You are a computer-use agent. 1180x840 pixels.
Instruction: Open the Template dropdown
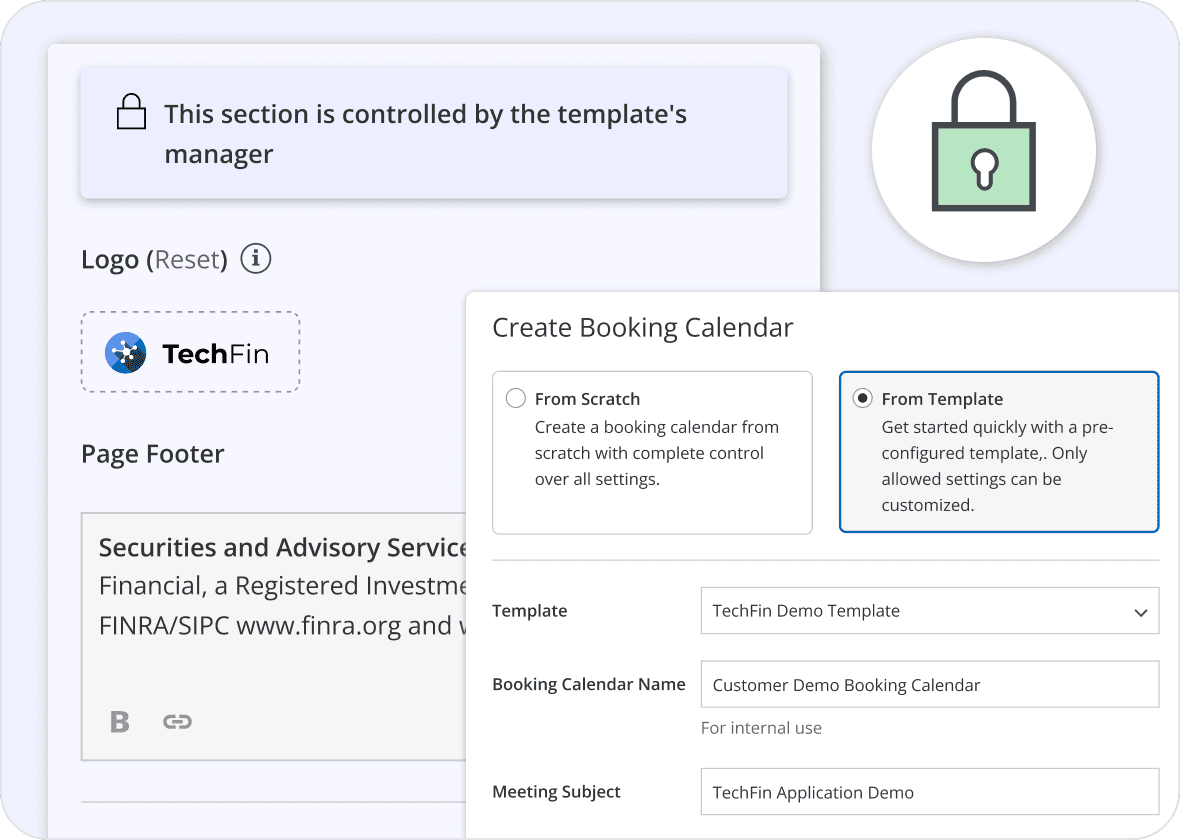tap(929, 610)
